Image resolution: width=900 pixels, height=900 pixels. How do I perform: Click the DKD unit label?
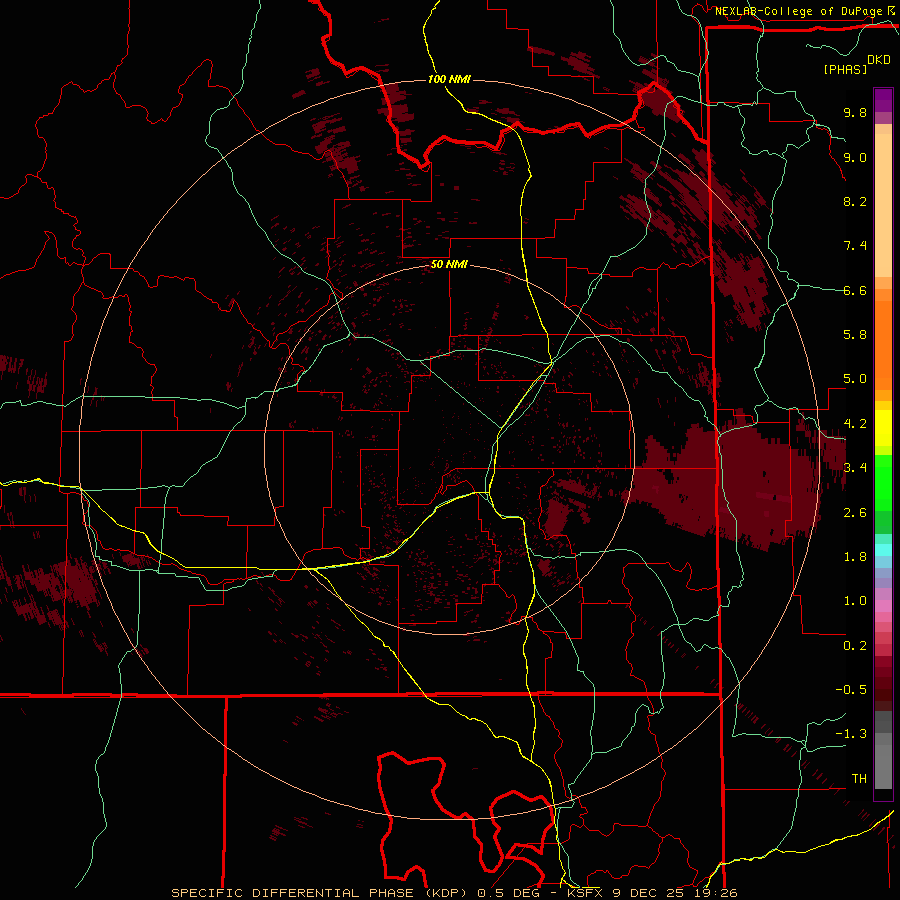(x=879, y=60)
